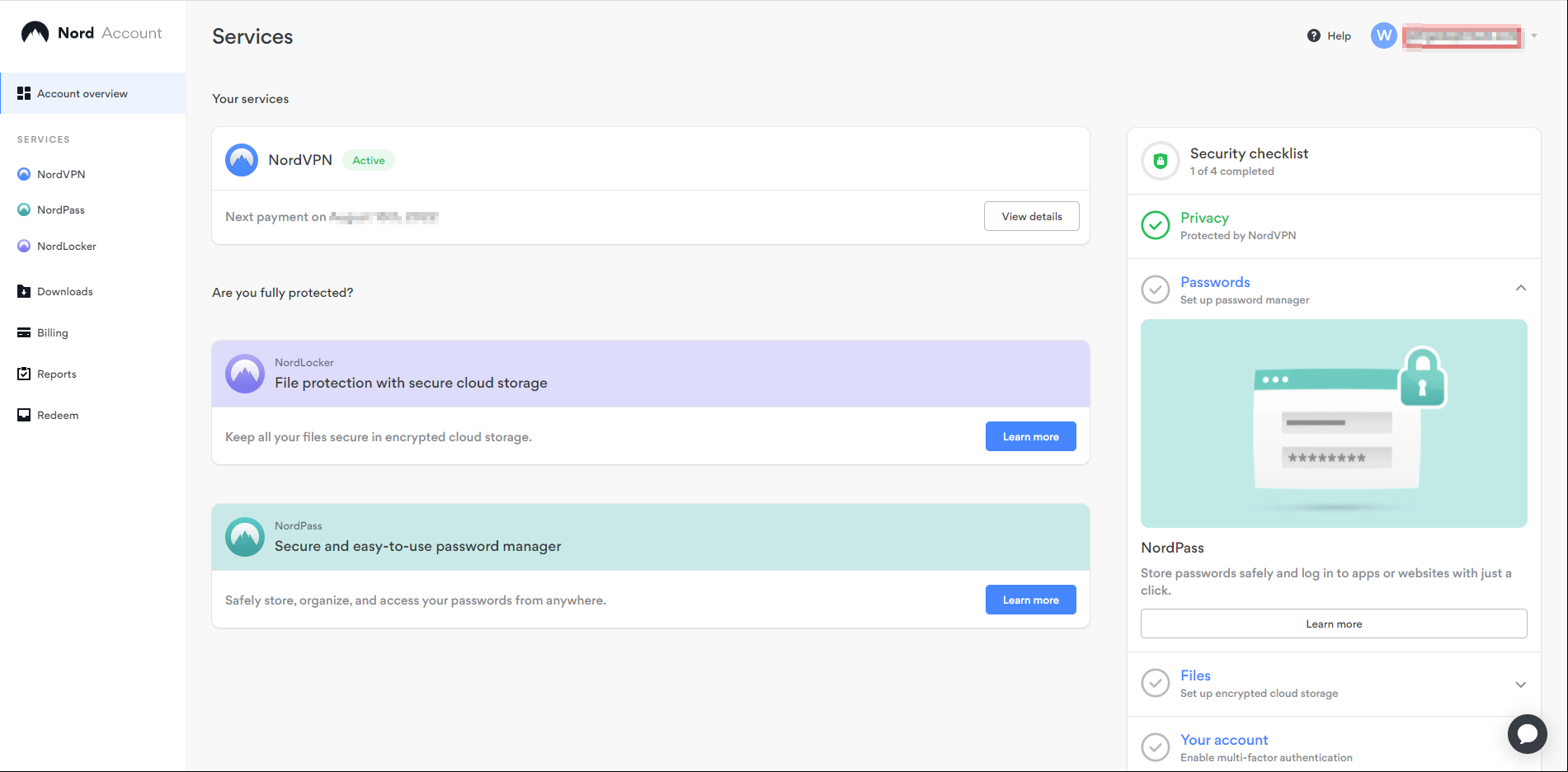Click the NordPass logo in the teal card
The image size is (1568, 772).
[x=245, y=537]
